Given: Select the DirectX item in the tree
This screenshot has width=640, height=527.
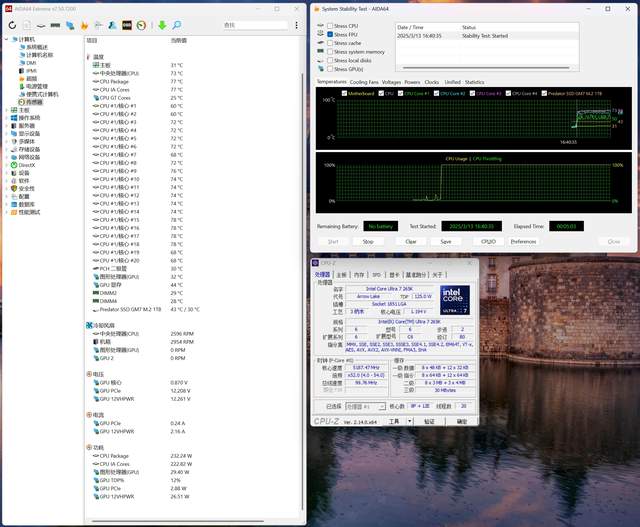Looking at the screenshot, I should coord(28,164).
